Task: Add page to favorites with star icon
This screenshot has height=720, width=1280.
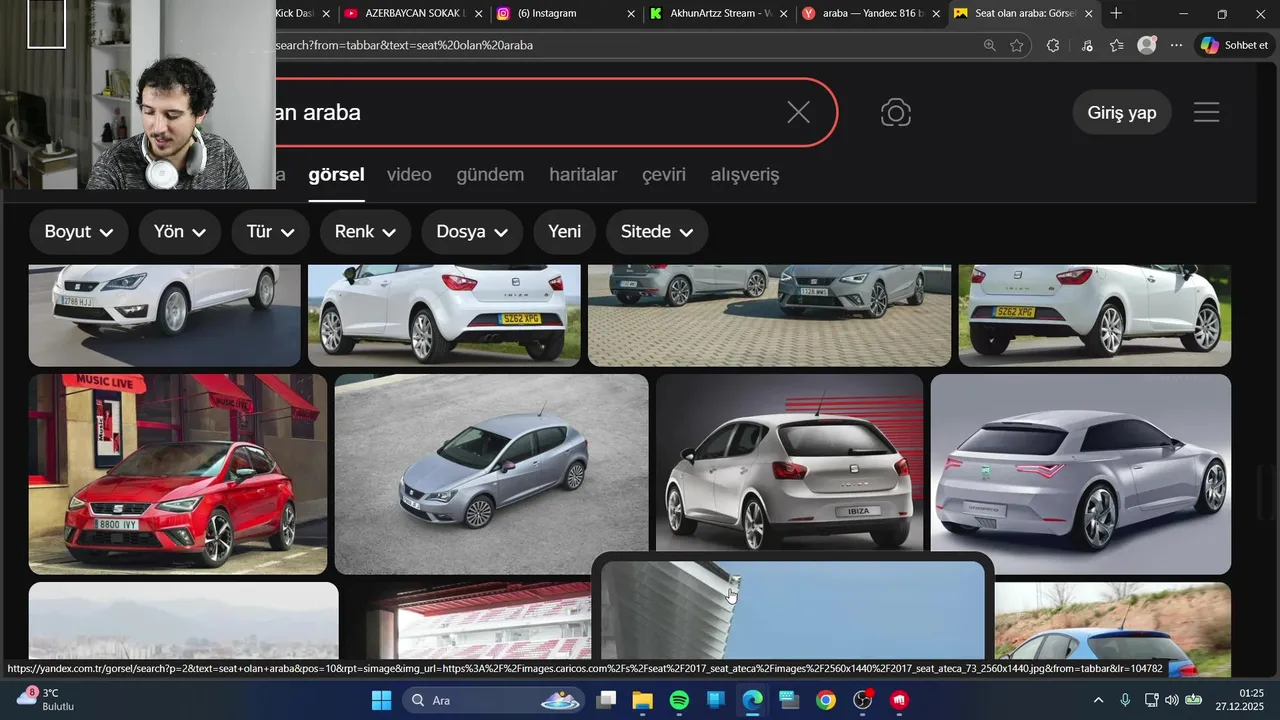Action: (x=1017, y=45)
